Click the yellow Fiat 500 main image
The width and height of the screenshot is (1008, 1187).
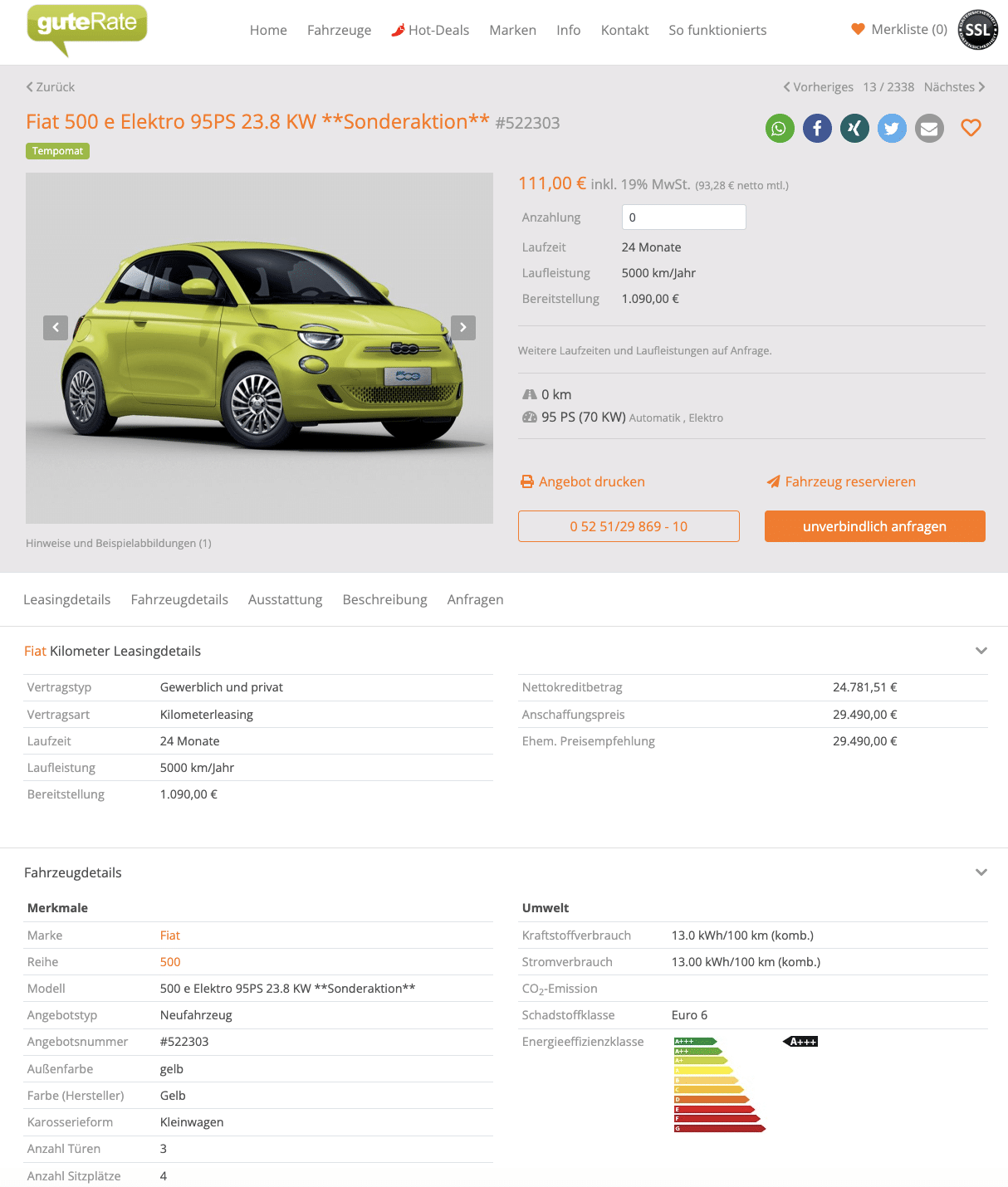pos(259,348)
